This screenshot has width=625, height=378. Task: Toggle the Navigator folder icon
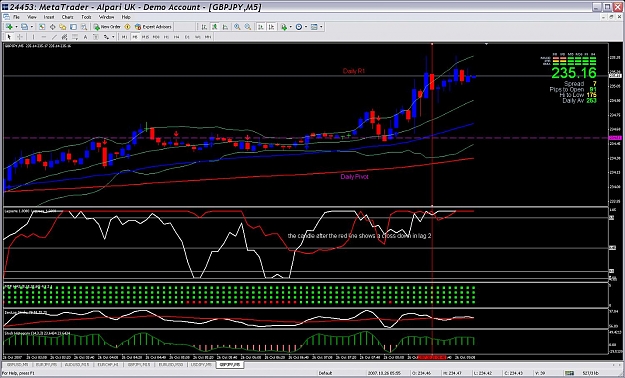(x=63, y=27)
